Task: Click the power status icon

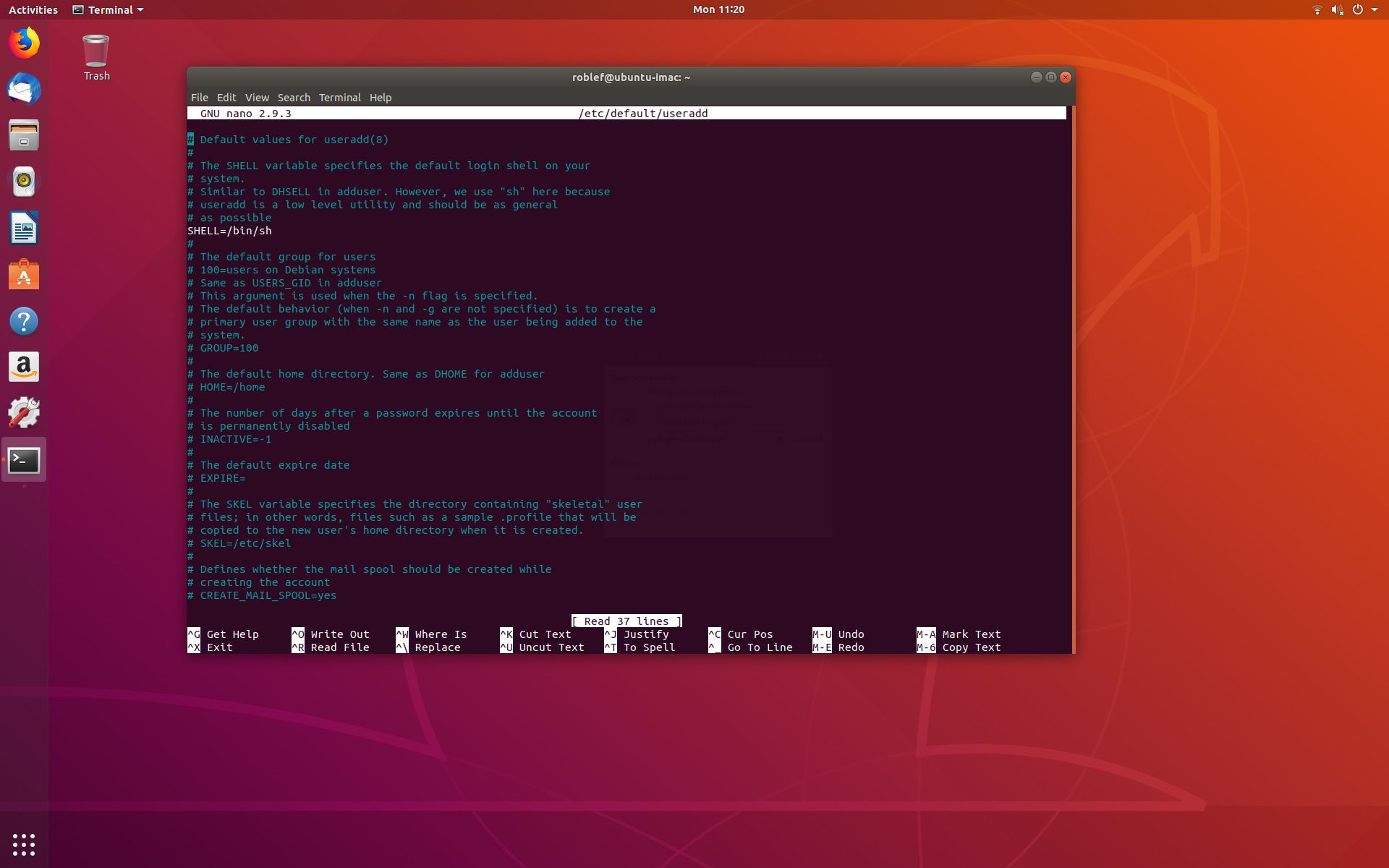Action: 1358,9
